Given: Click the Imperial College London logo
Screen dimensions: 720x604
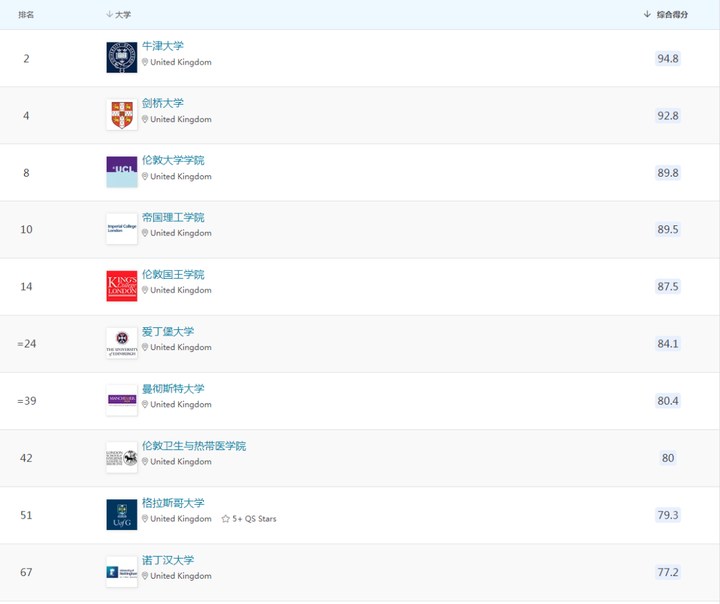Looking at the screenshot, I should [122, 229].
